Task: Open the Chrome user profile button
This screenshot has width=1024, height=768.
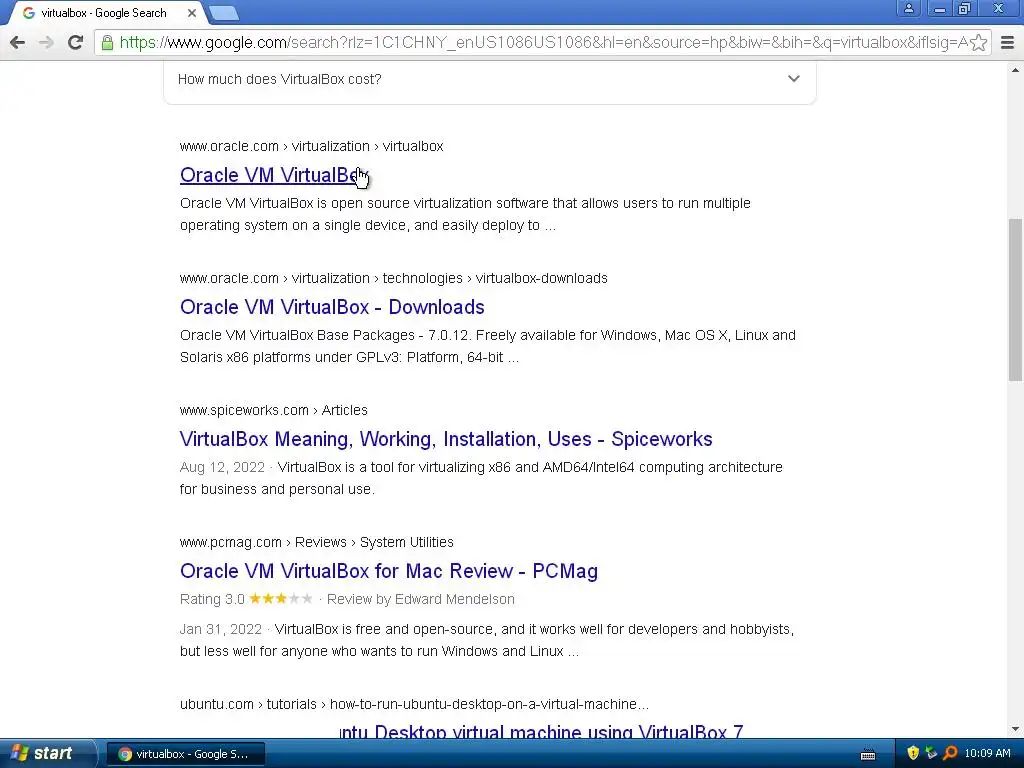Action: [908, 8]
